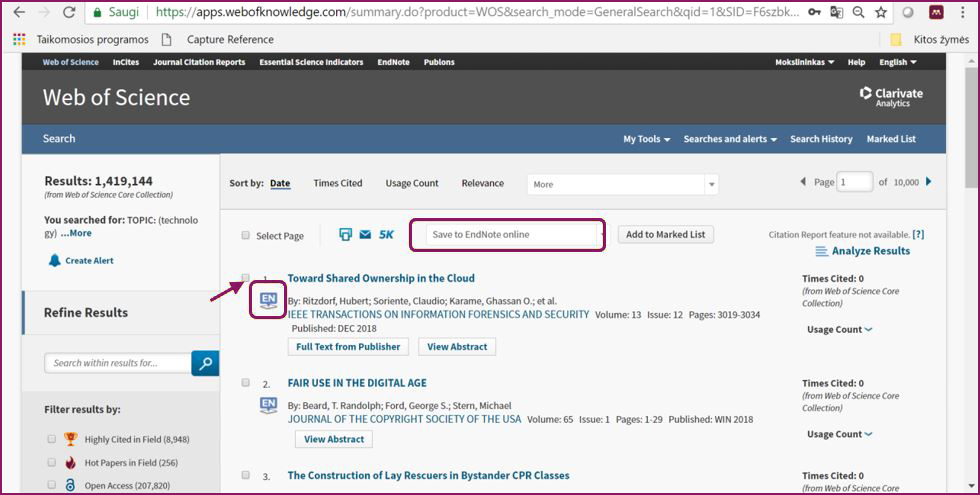
Task: Click EndNote icon beside second result
Action: tap(268, 404)
